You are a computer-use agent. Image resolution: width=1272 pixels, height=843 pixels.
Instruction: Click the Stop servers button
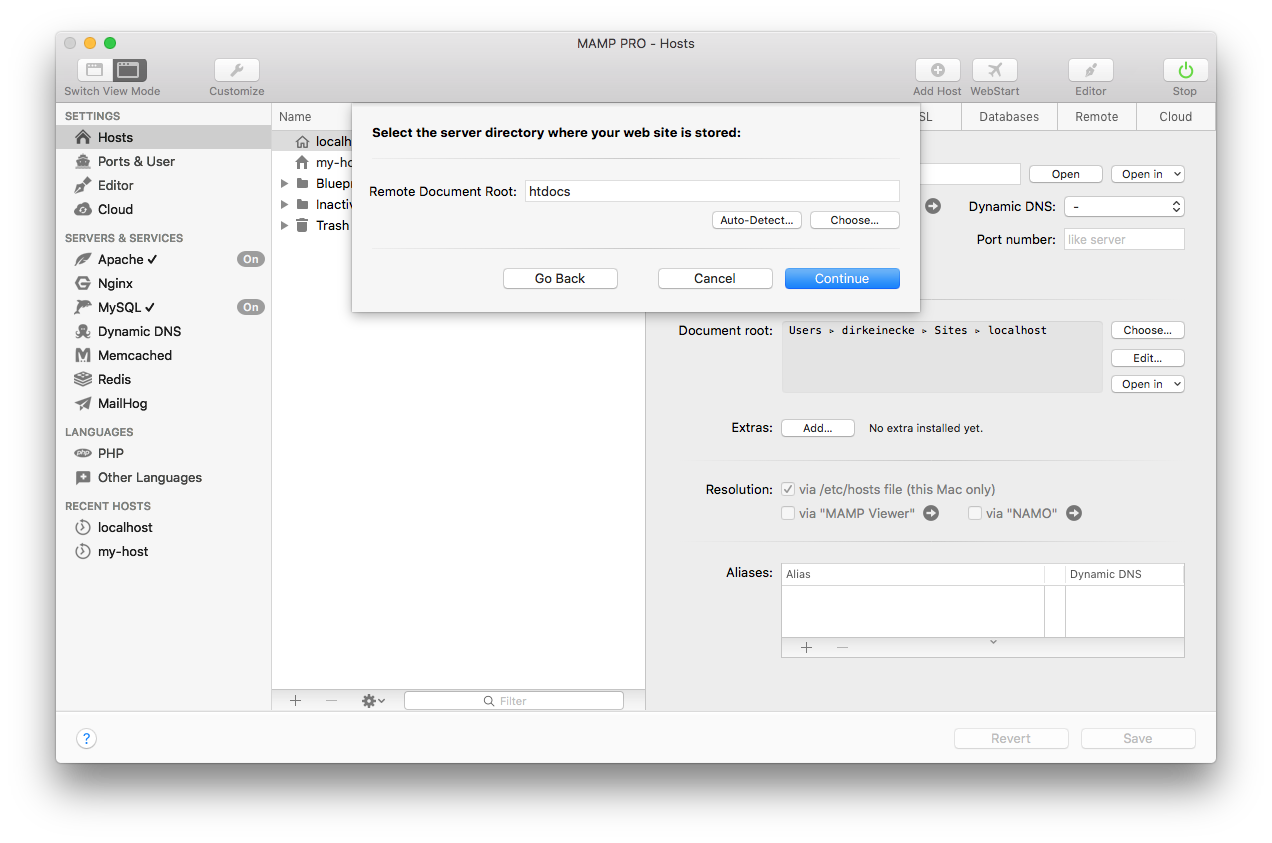coord(1184,70)
